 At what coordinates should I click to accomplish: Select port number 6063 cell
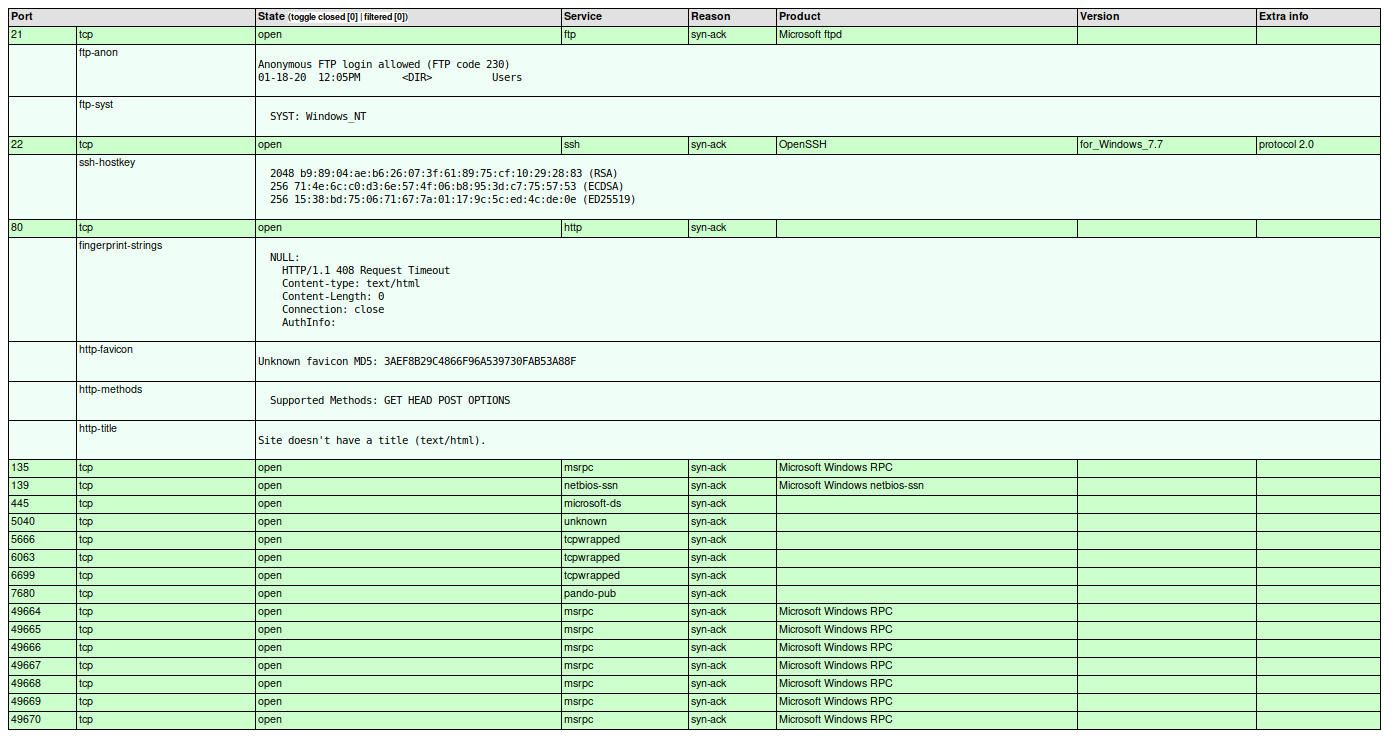coord(42,558)
